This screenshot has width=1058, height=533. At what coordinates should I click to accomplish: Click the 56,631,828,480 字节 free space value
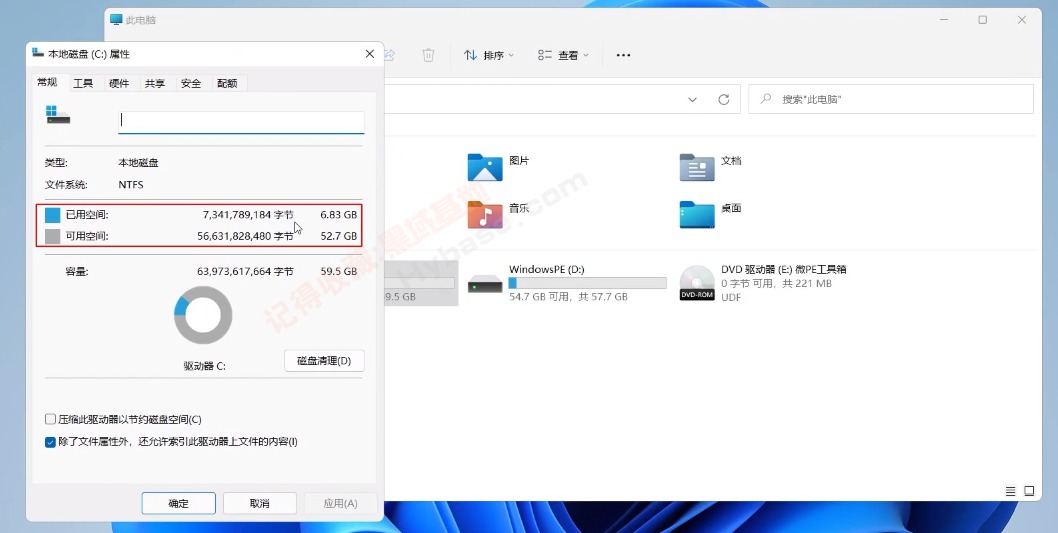click(245, 236)
